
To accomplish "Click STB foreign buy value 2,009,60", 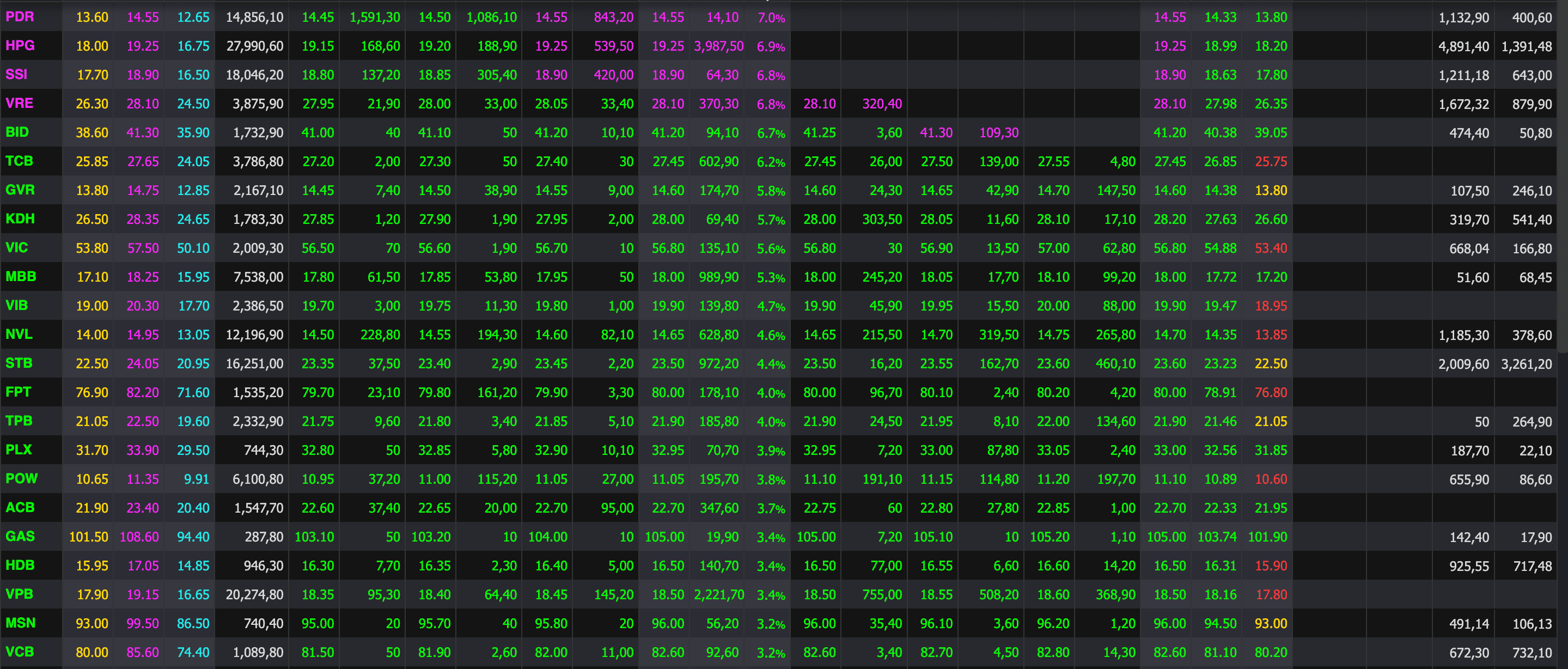I will tap(1464, 364).
